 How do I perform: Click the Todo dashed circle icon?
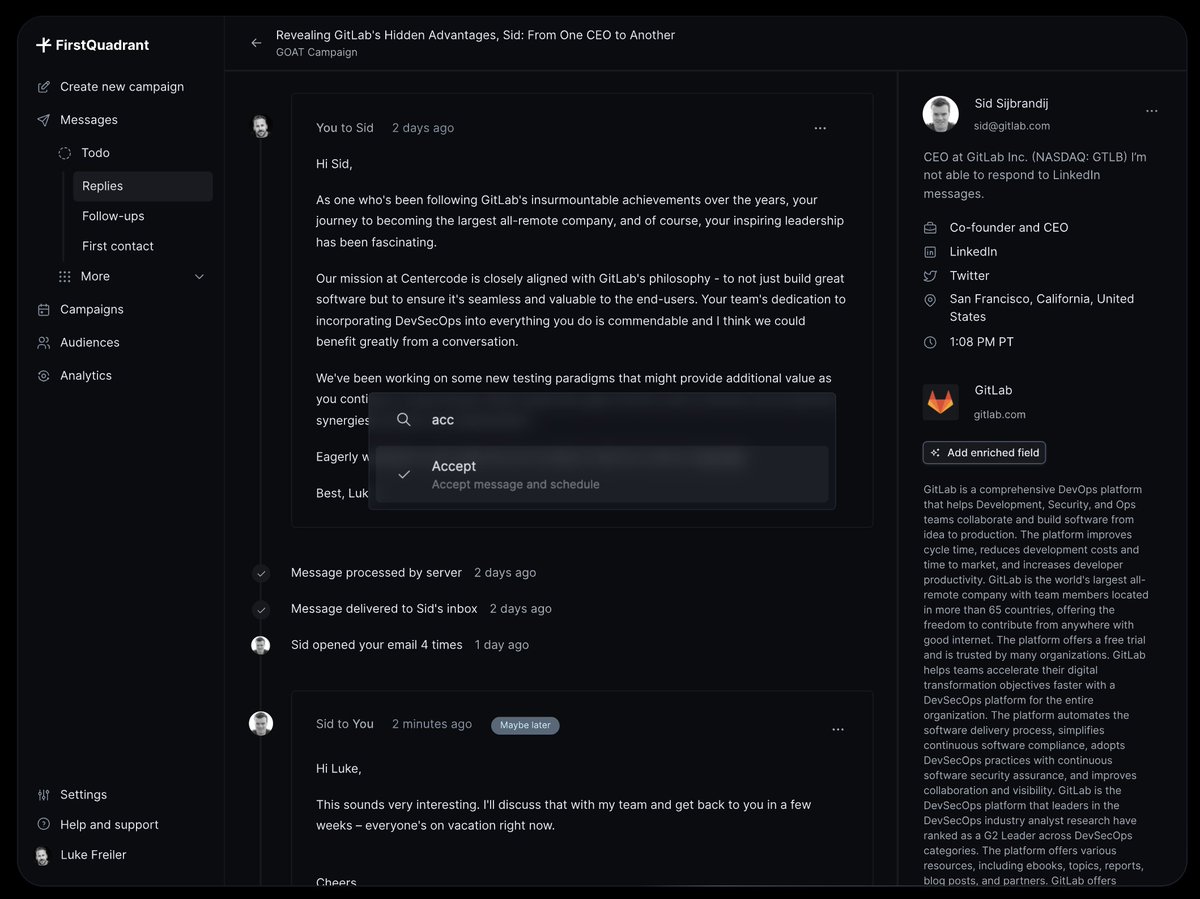(x=65, y=153)
